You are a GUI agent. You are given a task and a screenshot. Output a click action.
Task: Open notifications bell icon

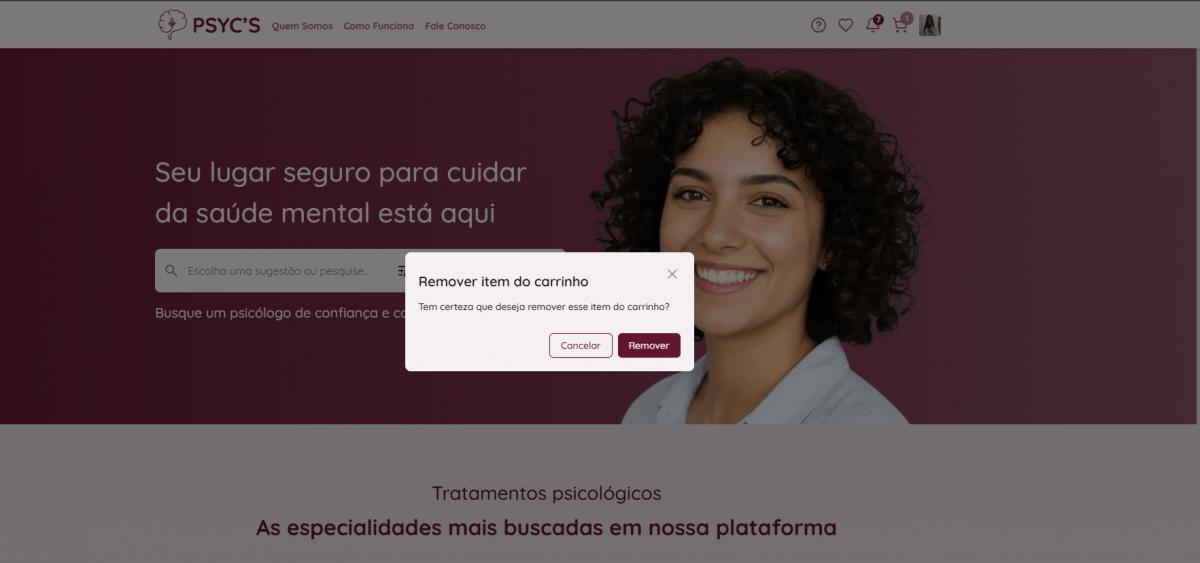(872, 26)
